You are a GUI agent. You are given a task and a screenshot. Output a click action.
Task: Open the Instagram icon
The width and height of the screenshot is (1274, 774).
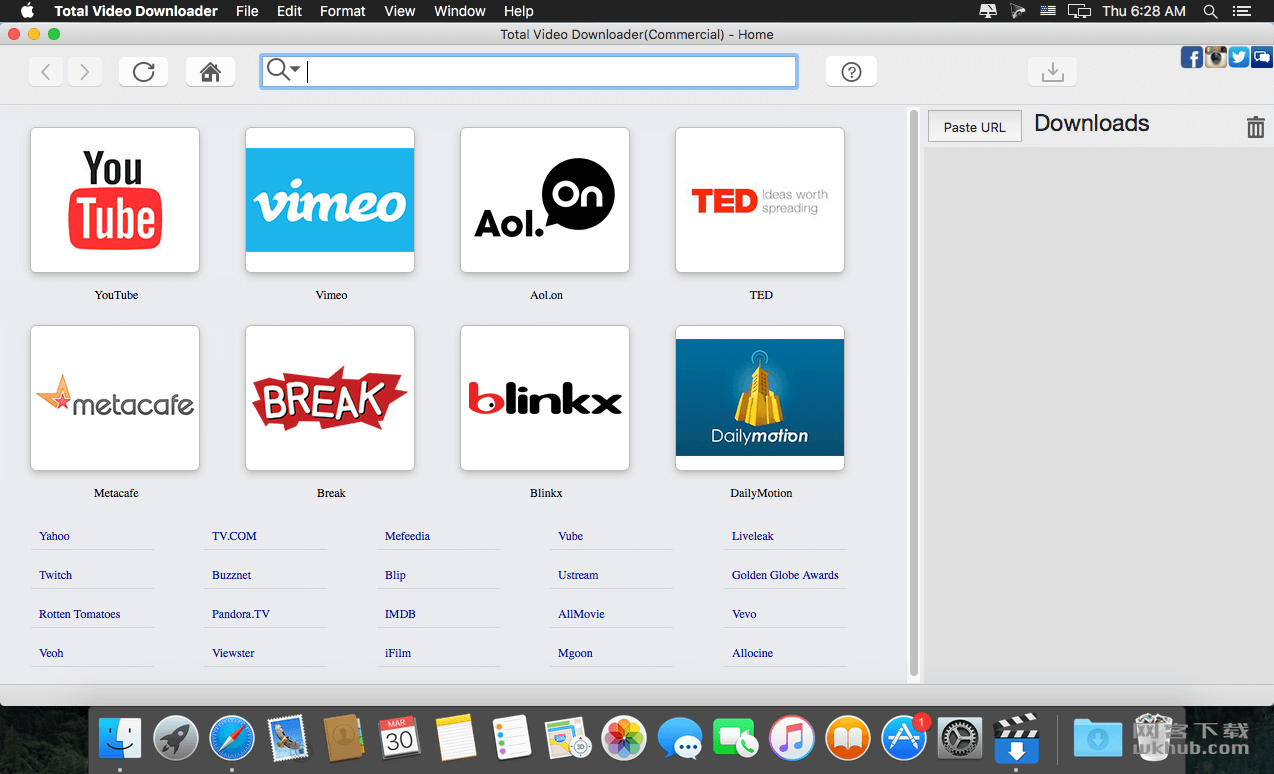(1215, 57)
